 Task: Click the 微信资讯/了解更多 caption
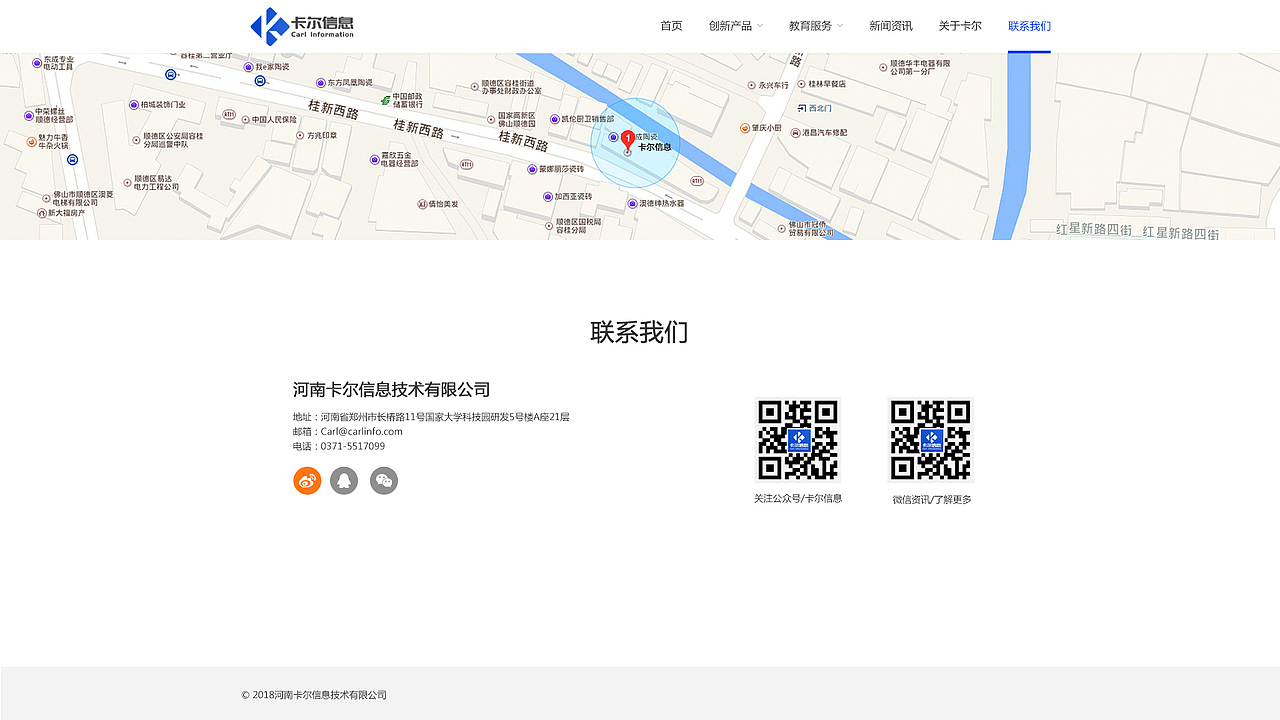click(x=932, y=500)
